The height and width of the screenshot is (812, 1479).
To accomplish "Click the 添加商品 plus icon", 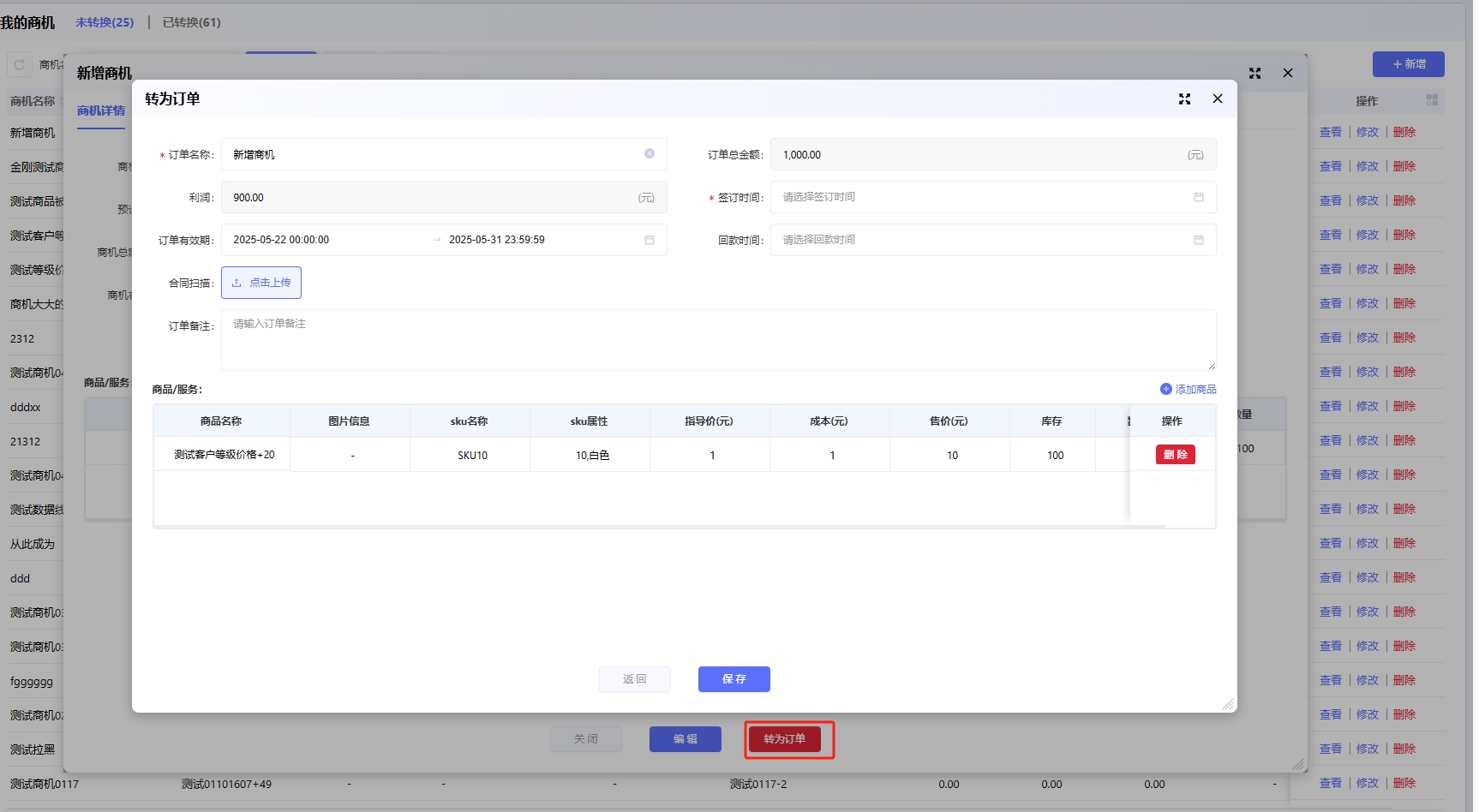I will (x=1165, y=389).
